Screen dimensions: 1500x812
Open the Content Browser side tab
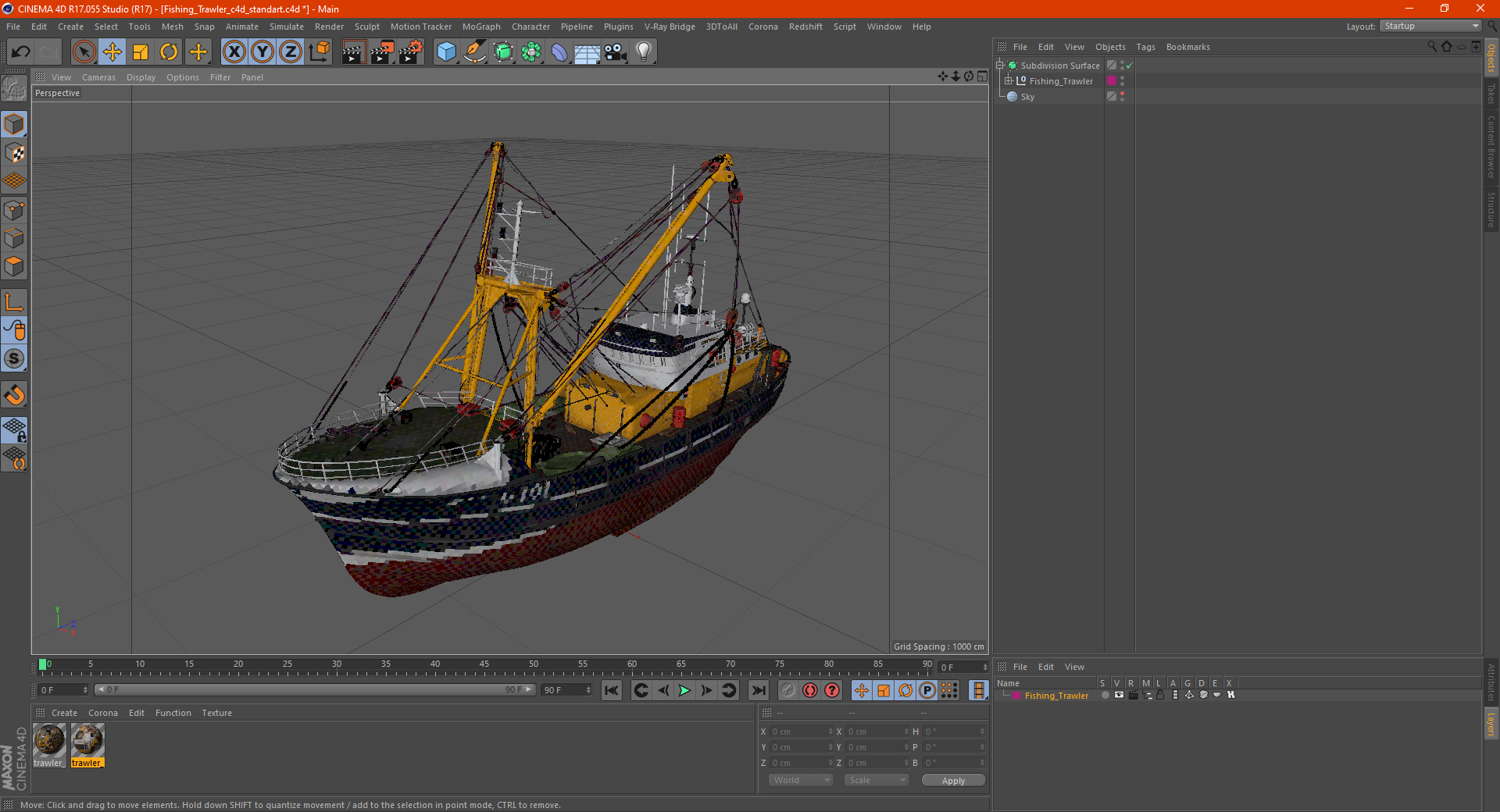[1491, 147]
